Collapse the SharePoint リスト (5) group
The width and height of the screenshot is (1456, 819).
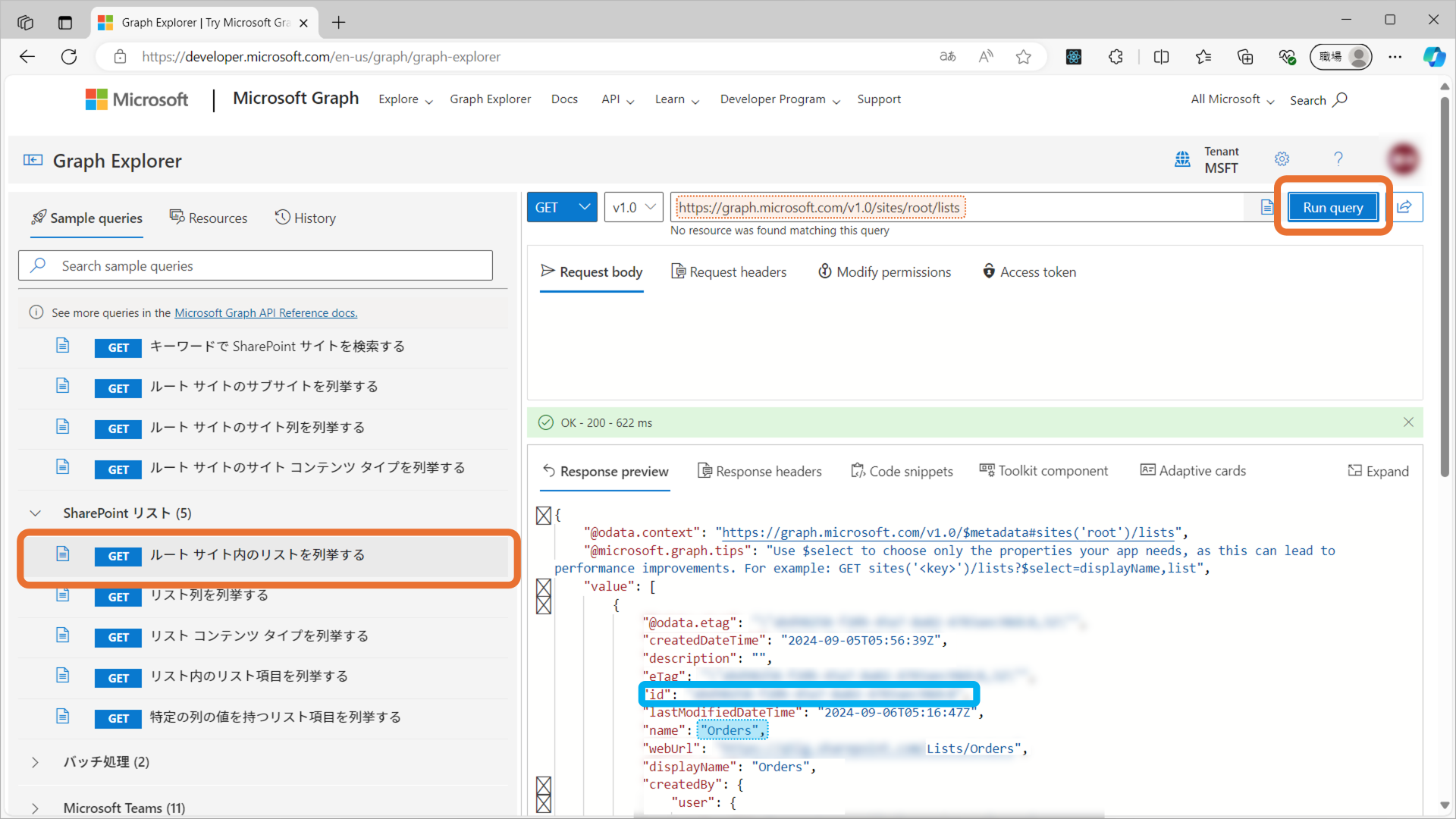click(x=35, y=513)
